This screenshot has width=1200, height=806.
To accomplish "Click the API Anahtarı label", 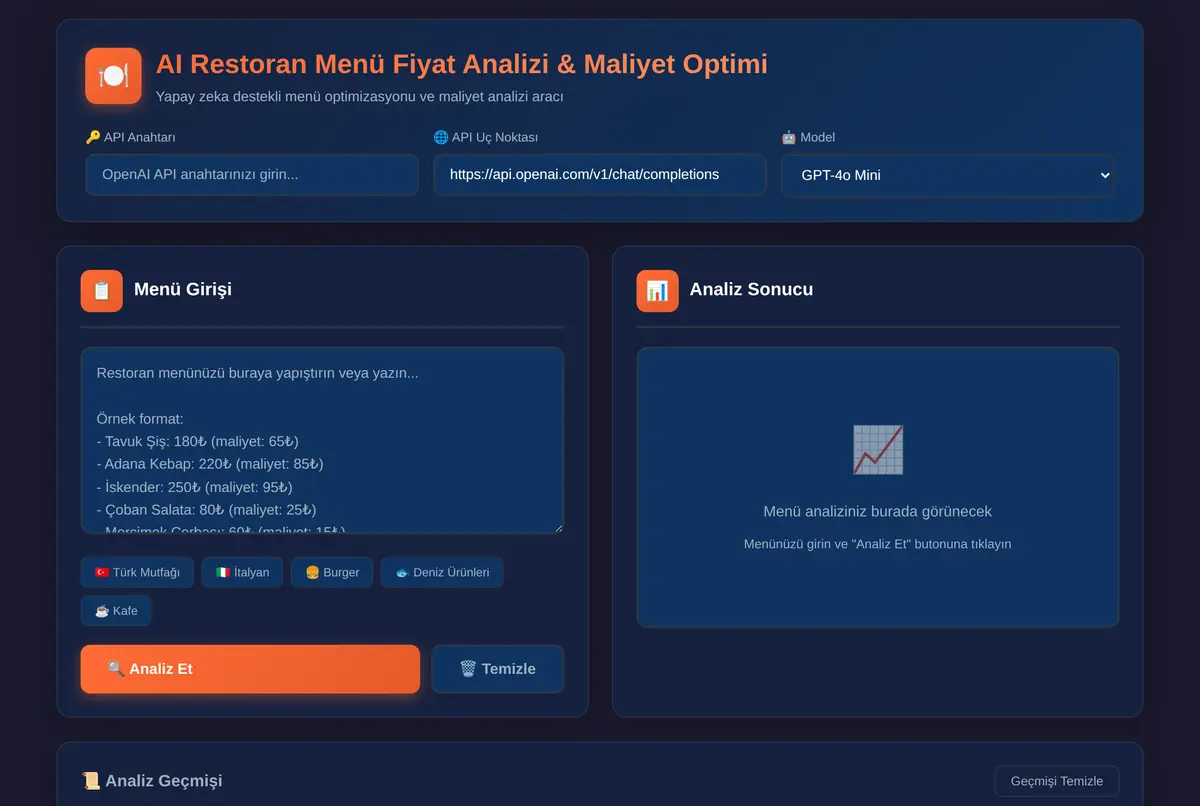I will [x=131, y=138].
